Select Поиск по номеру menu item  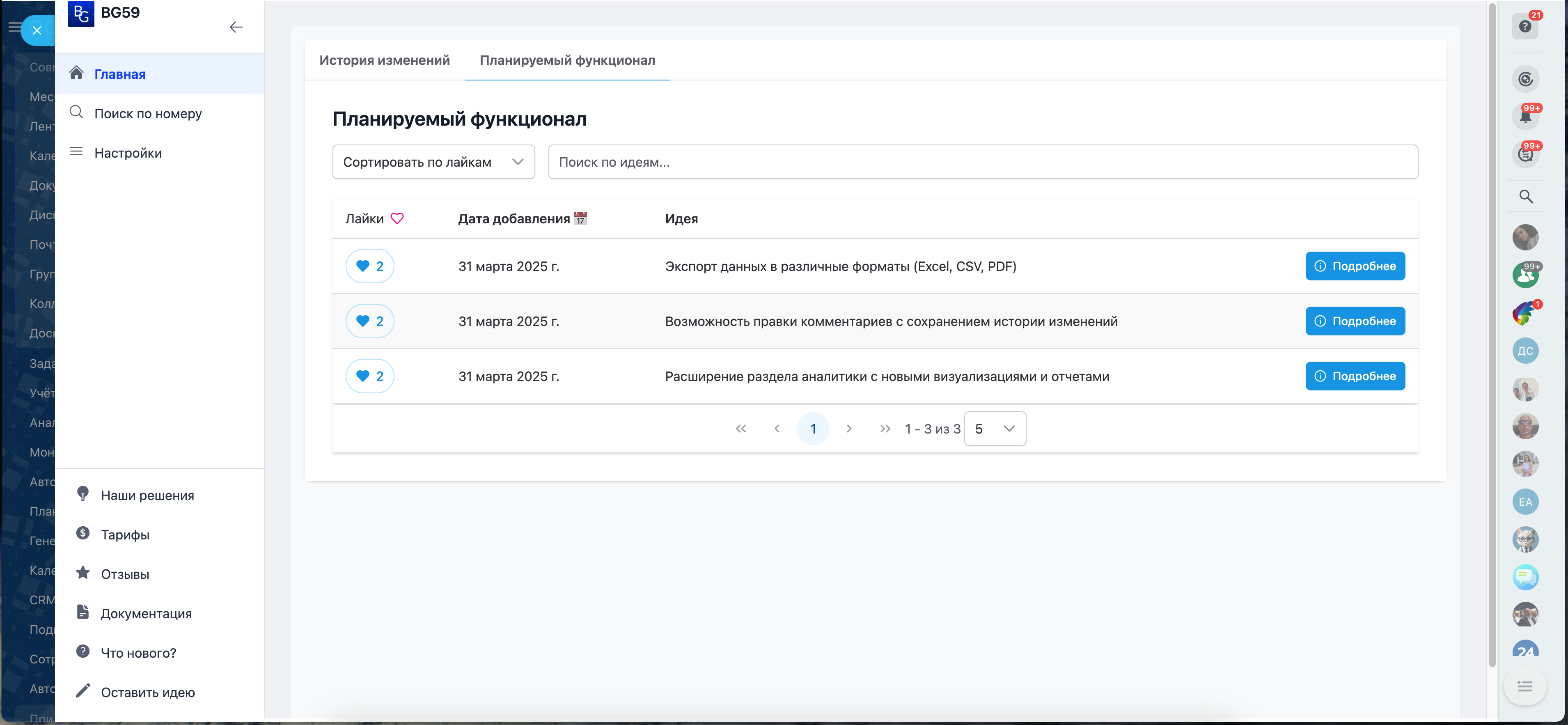[x=148, y=113]
